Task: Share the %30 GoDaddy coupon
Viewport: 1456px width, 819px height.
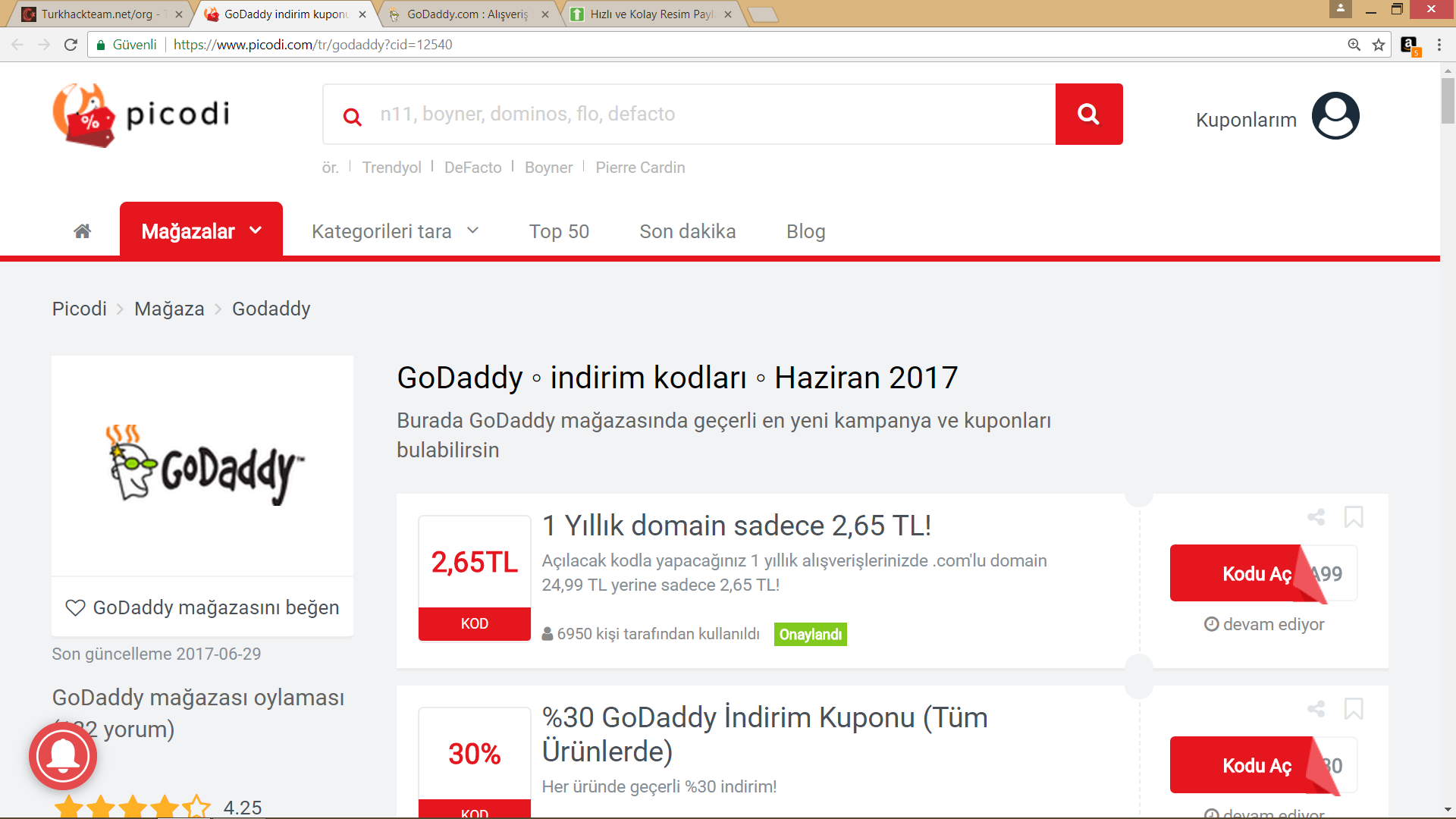Action: tap(1316, 709)
